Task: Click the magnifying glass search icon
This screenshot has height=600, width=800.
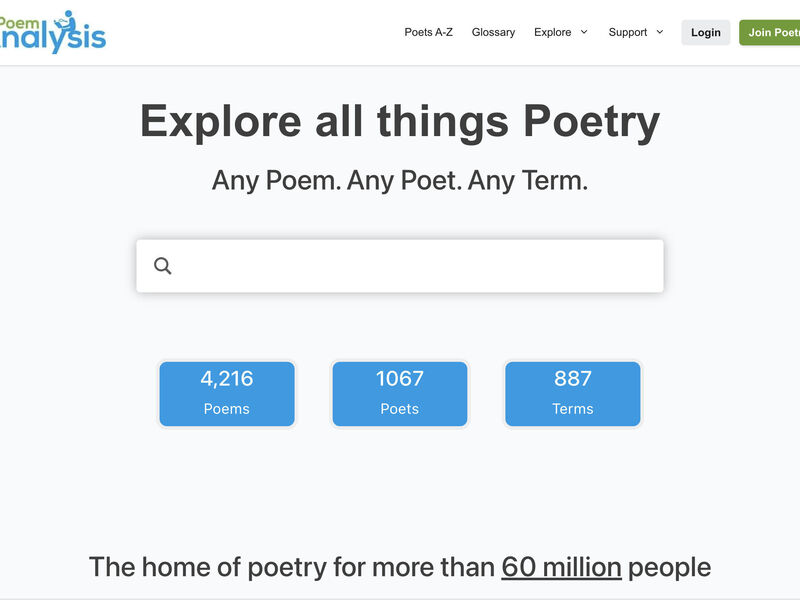Action: pyautogui.click(x=163, y=264)
